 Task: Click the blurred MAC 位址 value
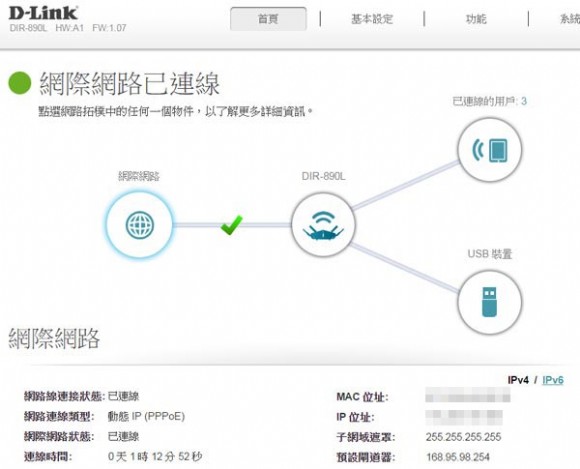pos(468,395)
